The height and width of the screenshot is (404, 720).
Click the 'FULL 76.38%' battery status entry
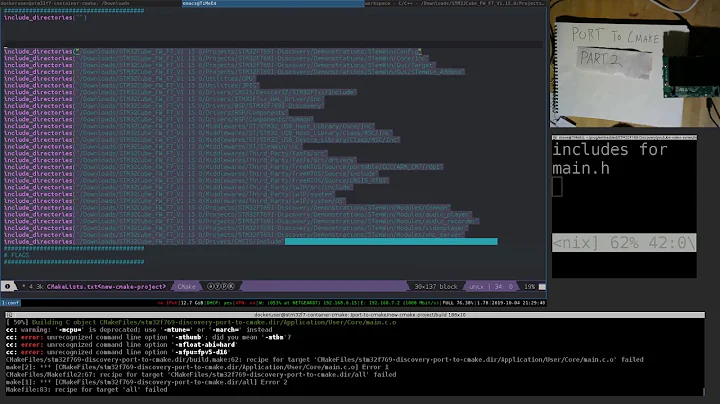[458, 303]
